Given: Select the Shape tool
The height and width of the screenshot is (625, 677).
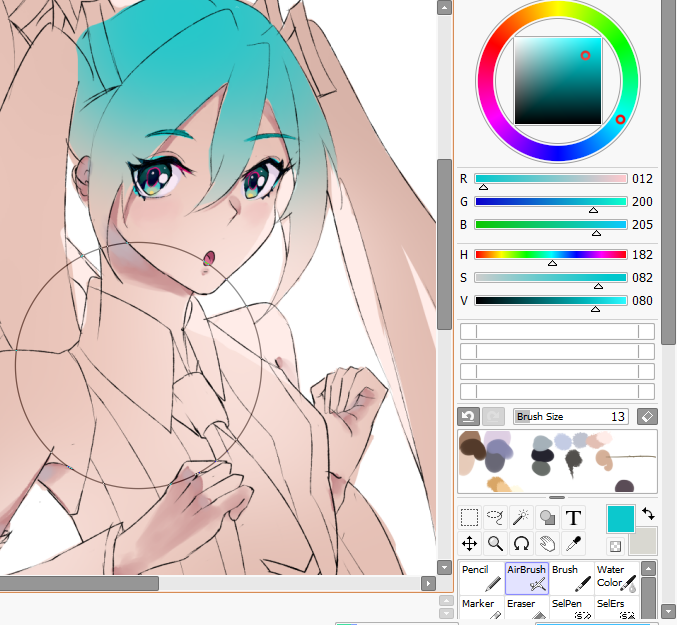Looking at the screenshot, I should pos(547,517).
